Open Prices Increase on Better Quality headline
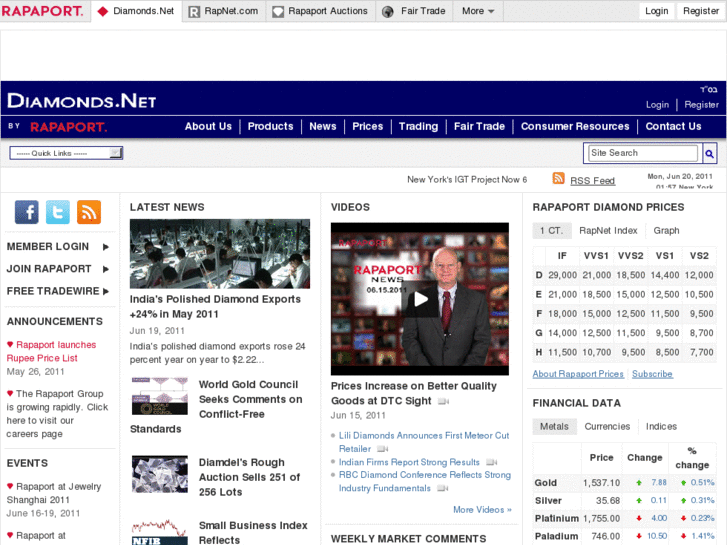 [x=414, y=393]
